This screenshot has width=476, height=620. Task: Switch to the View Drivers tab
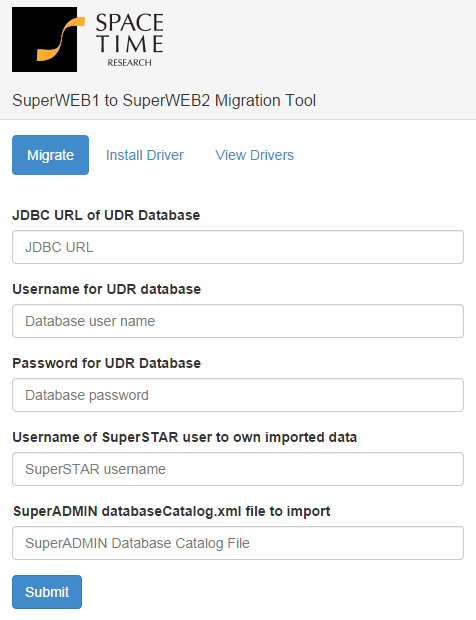(255, 155)
